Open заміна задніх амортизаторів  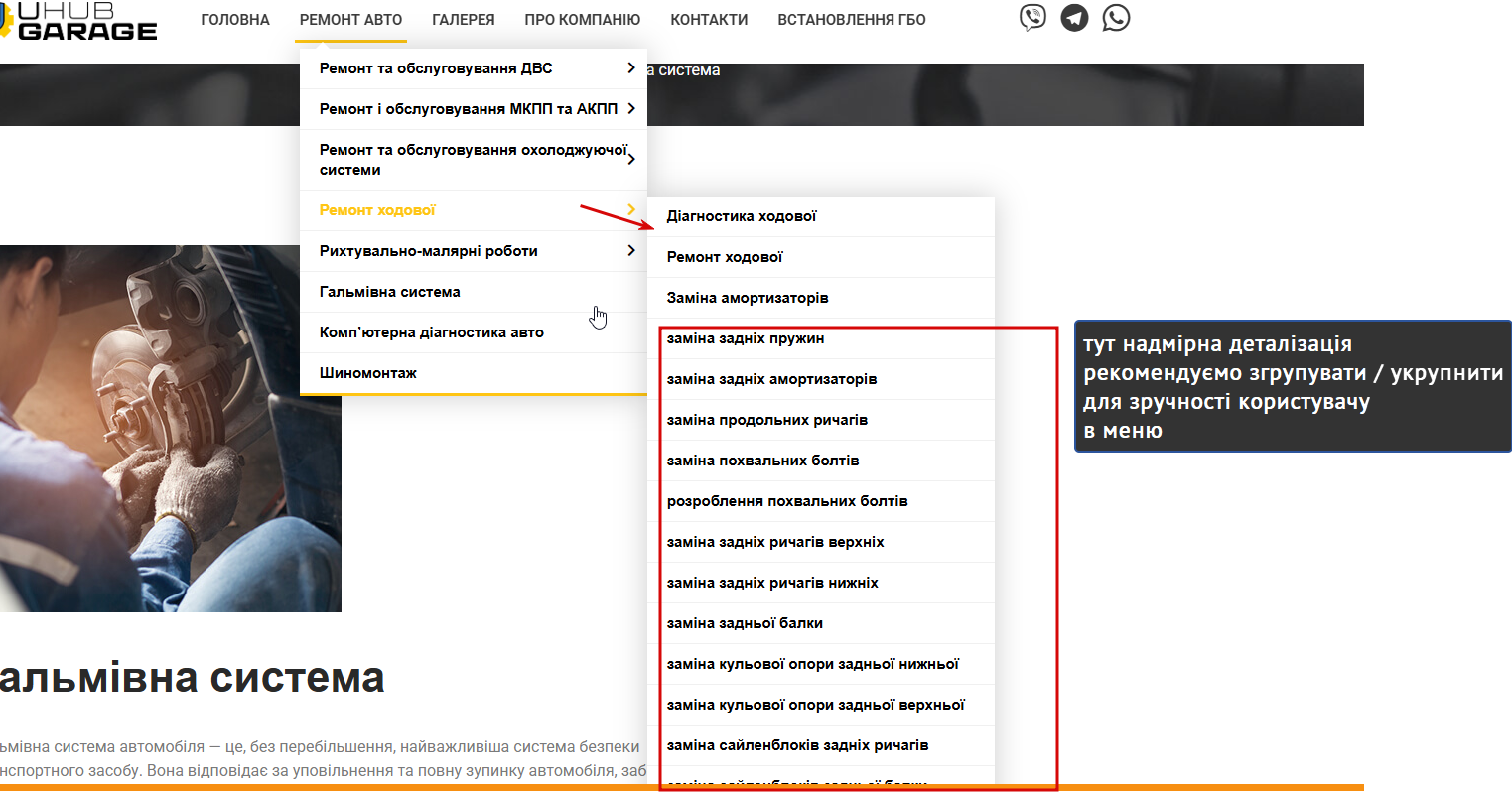point(821,379)
